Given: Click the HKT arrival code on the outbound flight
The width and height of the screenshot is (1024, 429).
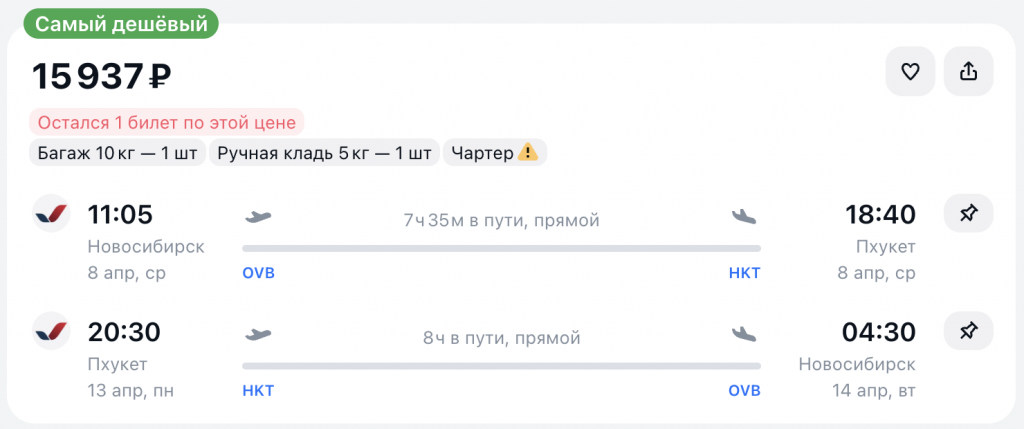Looking at the screenshot, I should point(744,273).
